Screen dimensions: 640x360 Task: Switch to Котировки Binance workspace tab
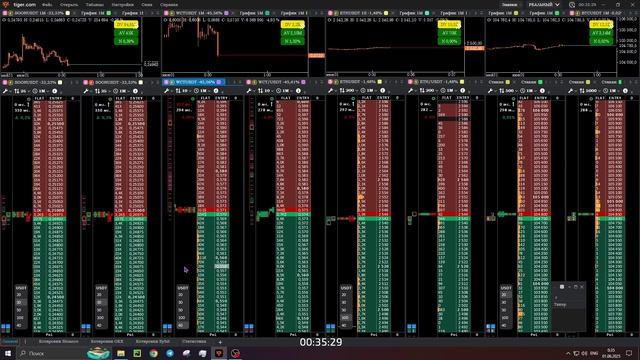point(58,342)
